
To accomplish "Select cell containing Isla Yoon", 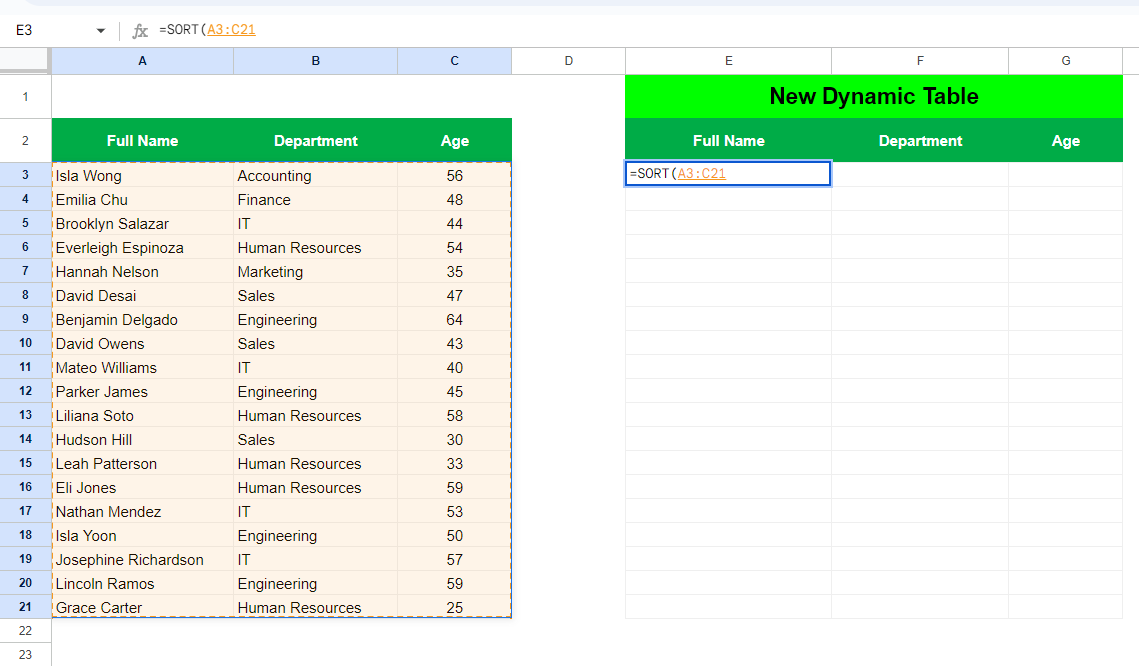I will coord(142,535).
